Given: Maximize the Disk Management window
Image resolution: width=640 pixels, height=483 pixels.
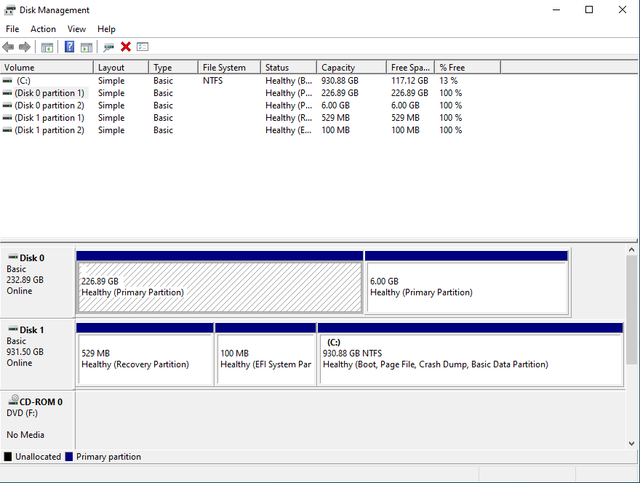Looking at the screenshot, I should [x=589, y=9].
